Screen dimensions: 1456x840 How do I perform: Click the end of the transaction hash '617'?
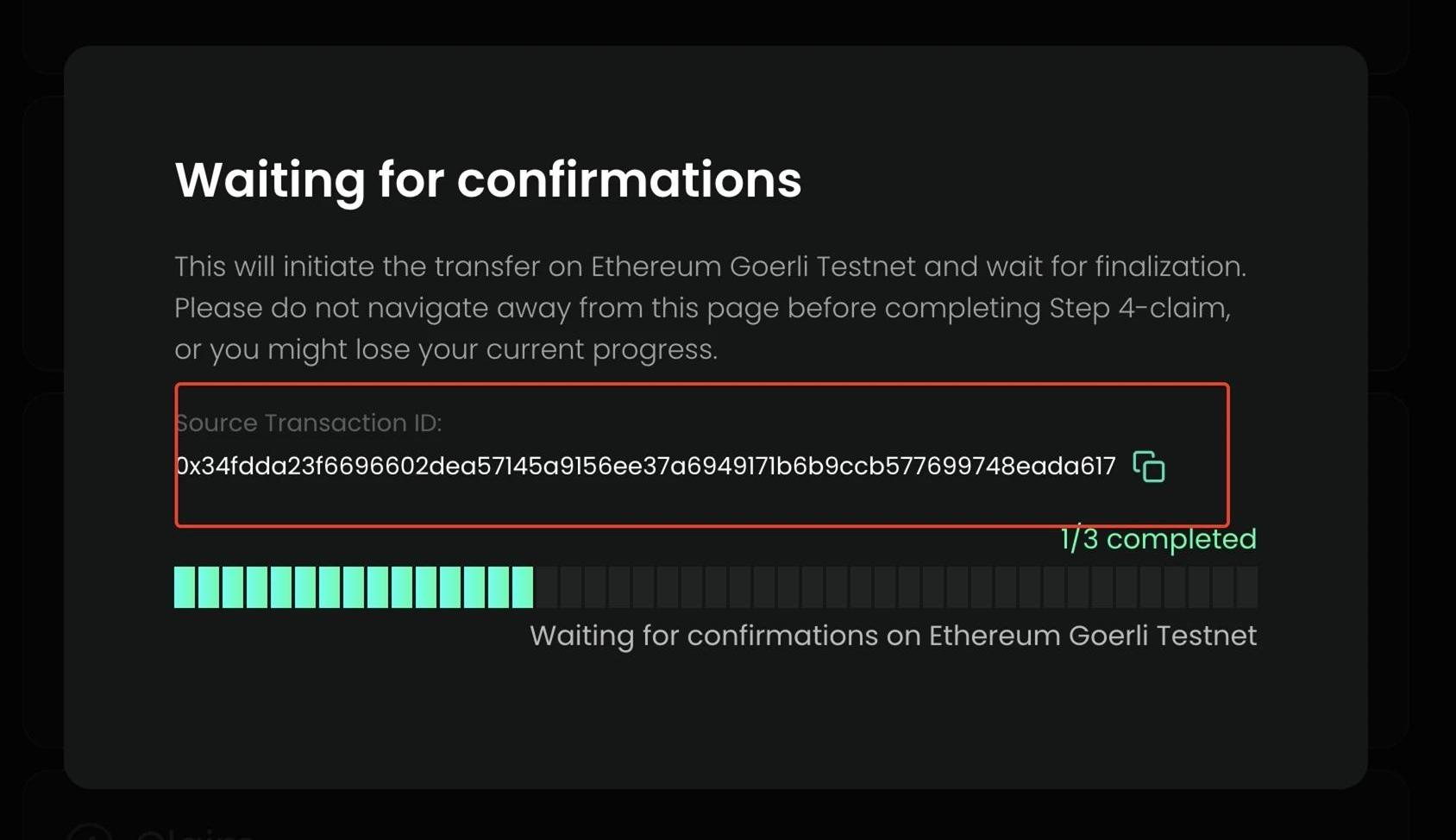pos(1099,467)
